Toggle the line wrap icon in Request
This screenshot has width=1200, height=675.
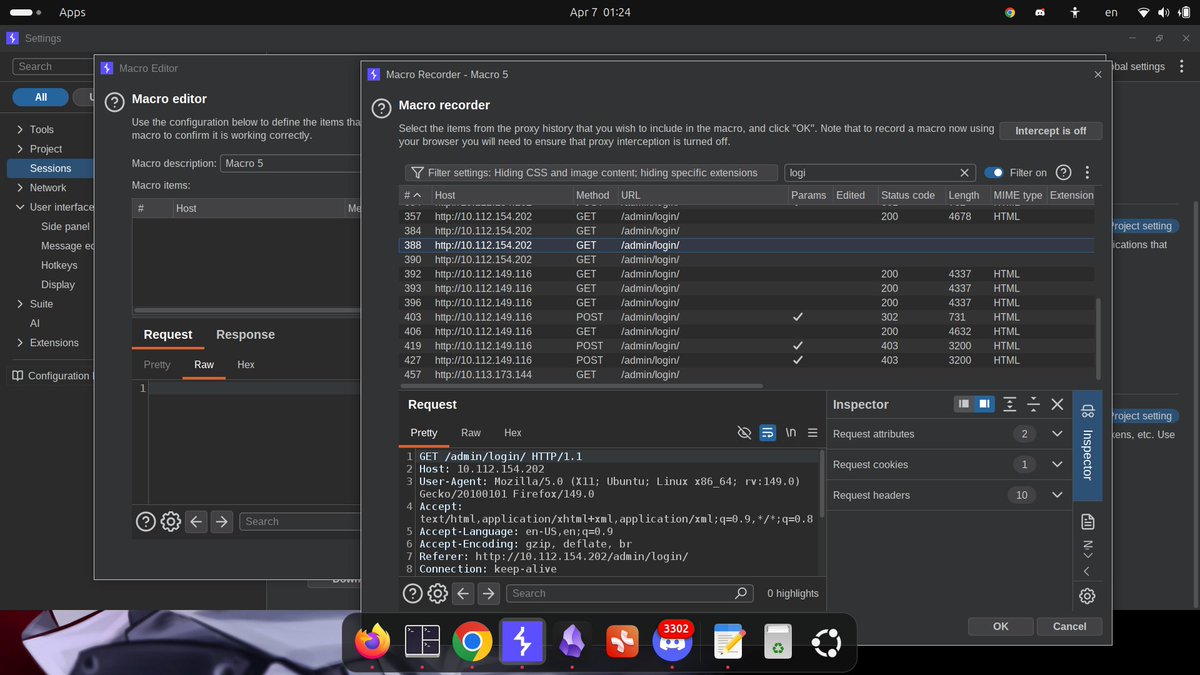pyautogui.click(x=767, y=433)
